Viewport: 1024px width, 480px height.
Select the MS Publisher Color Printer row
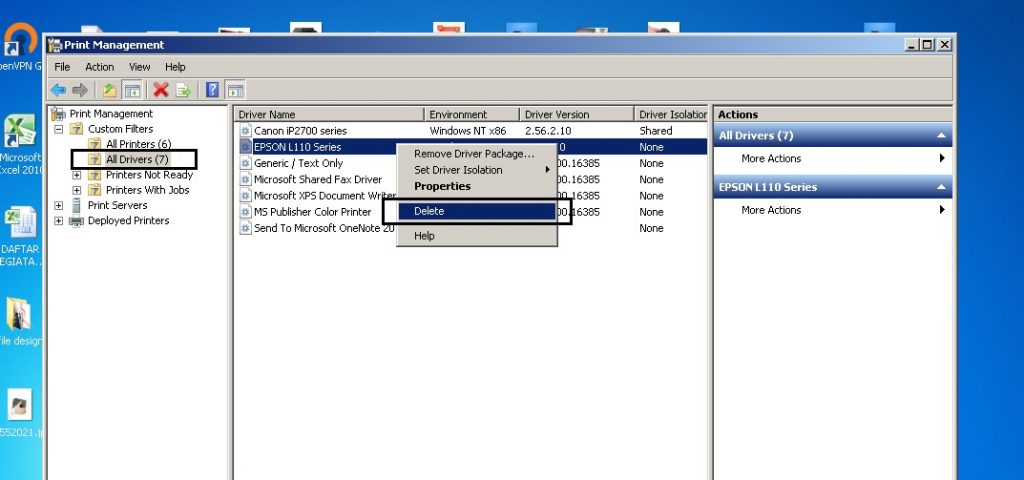[471, 212]
